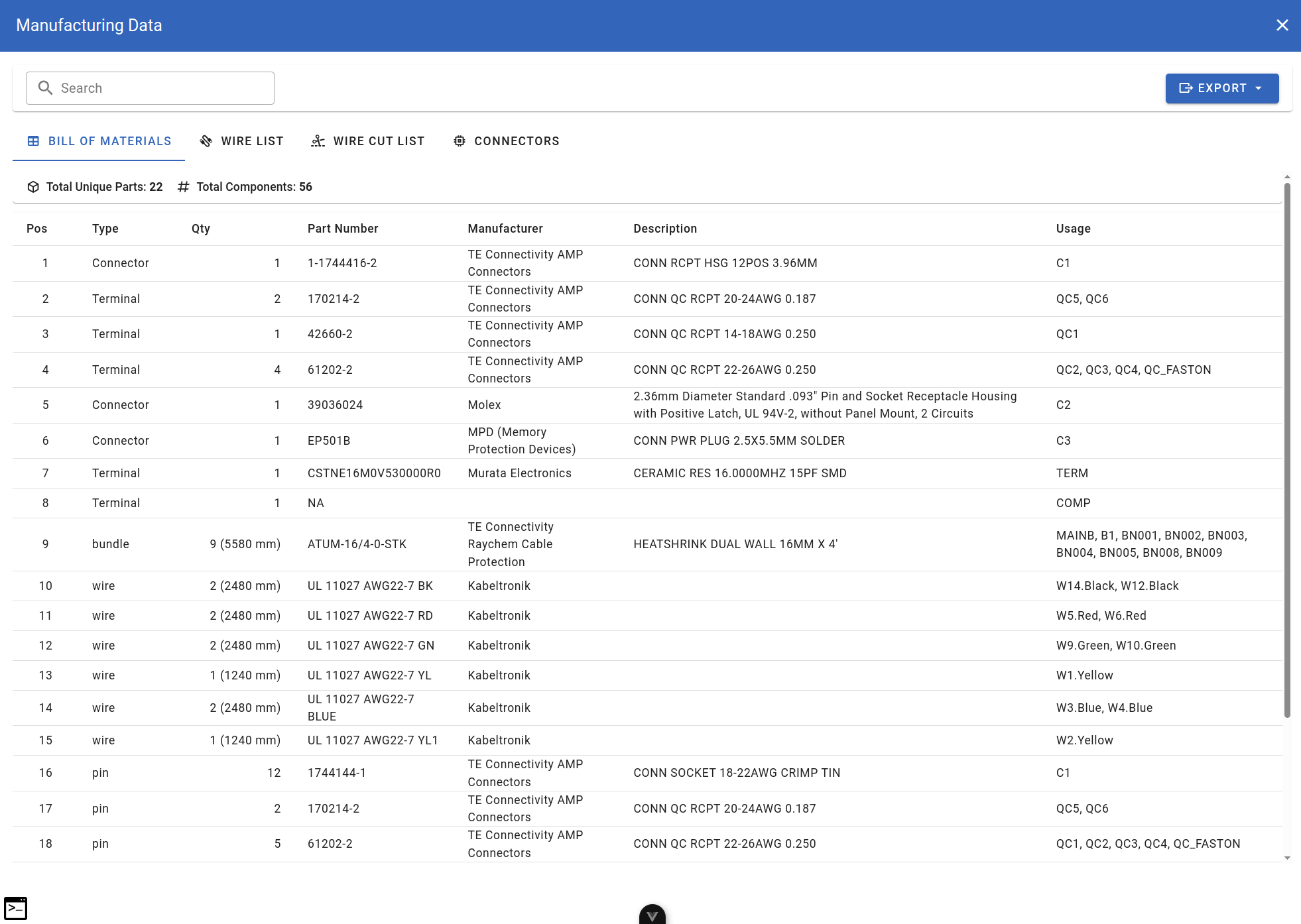
Task: Click the Connectors chip icon
Action: (460, 141)
